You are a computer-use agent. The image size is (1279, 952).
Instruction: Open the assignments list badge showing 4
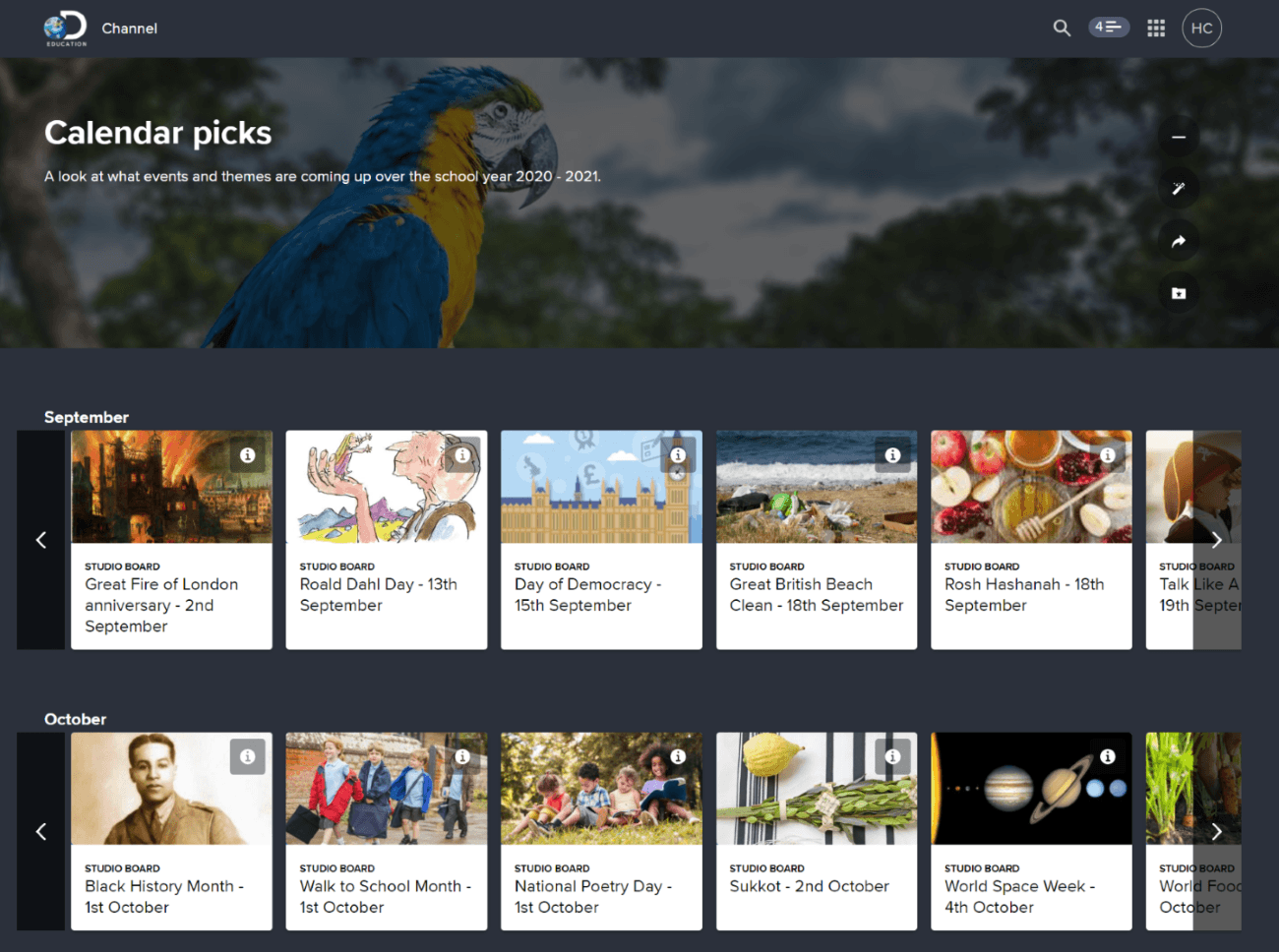coord(1108,28)
